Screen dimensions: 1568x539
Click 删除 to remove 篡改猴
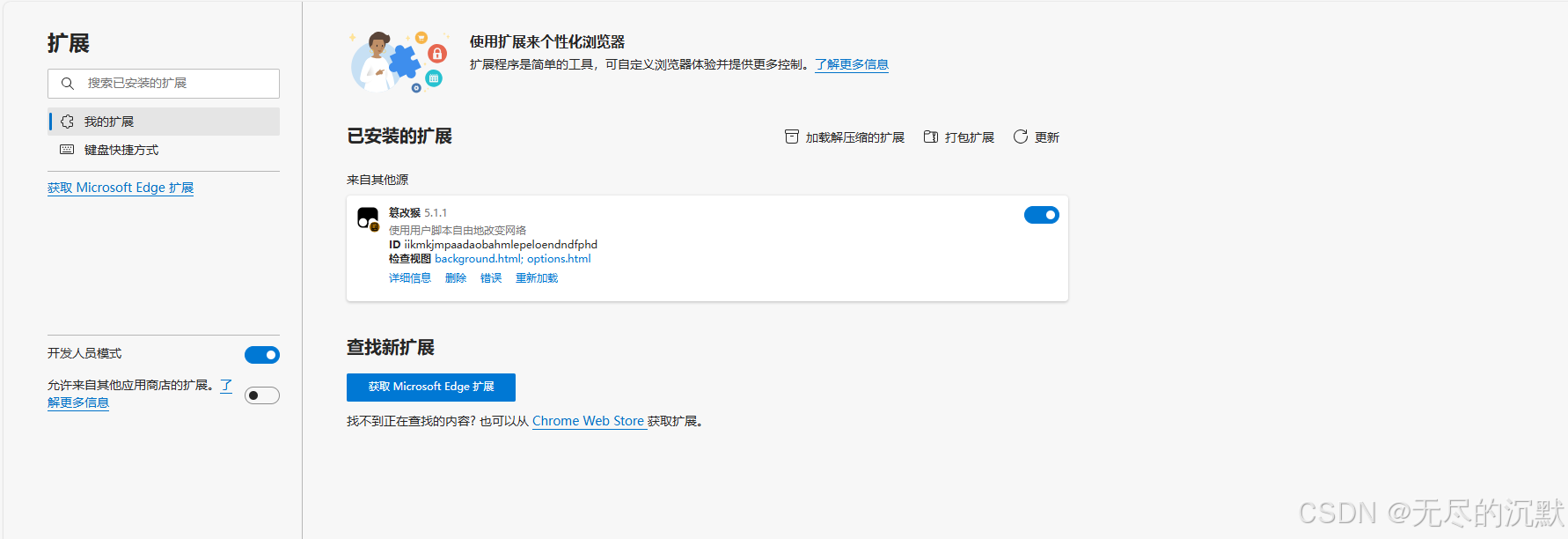456,278
